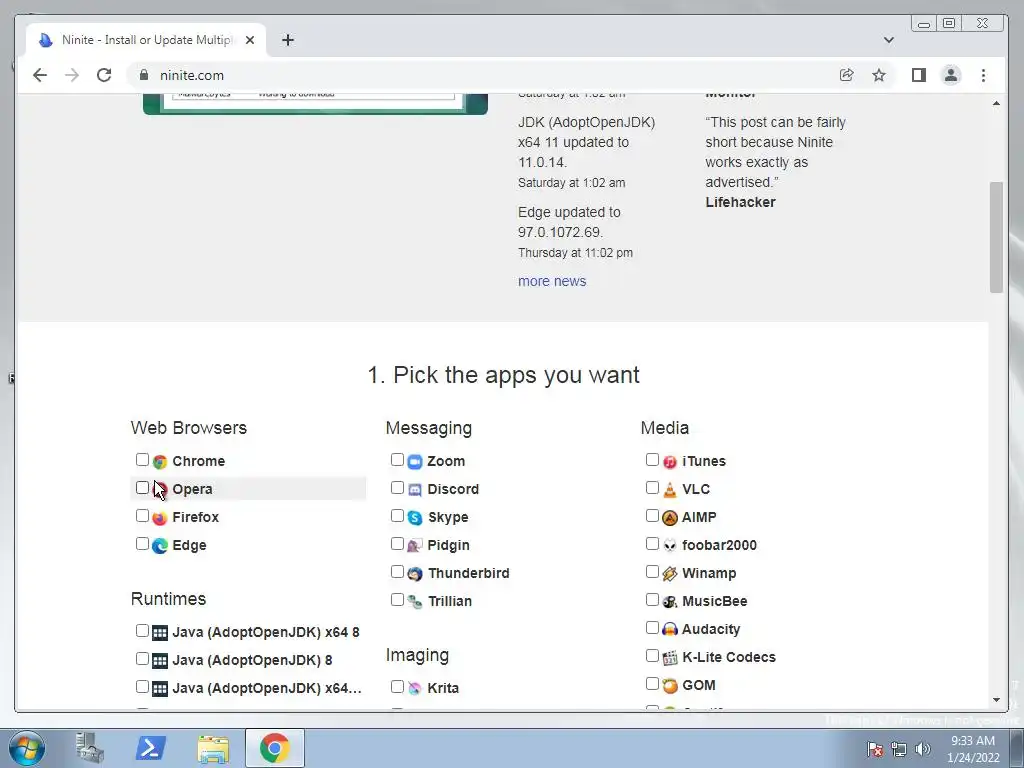Click the Zoom app icon under Messaging

point(415,462)
